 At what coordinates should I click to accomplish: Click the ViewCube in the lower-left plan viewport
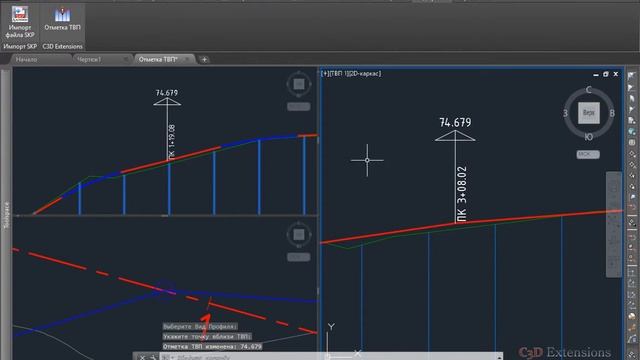[x=299, y=235]
